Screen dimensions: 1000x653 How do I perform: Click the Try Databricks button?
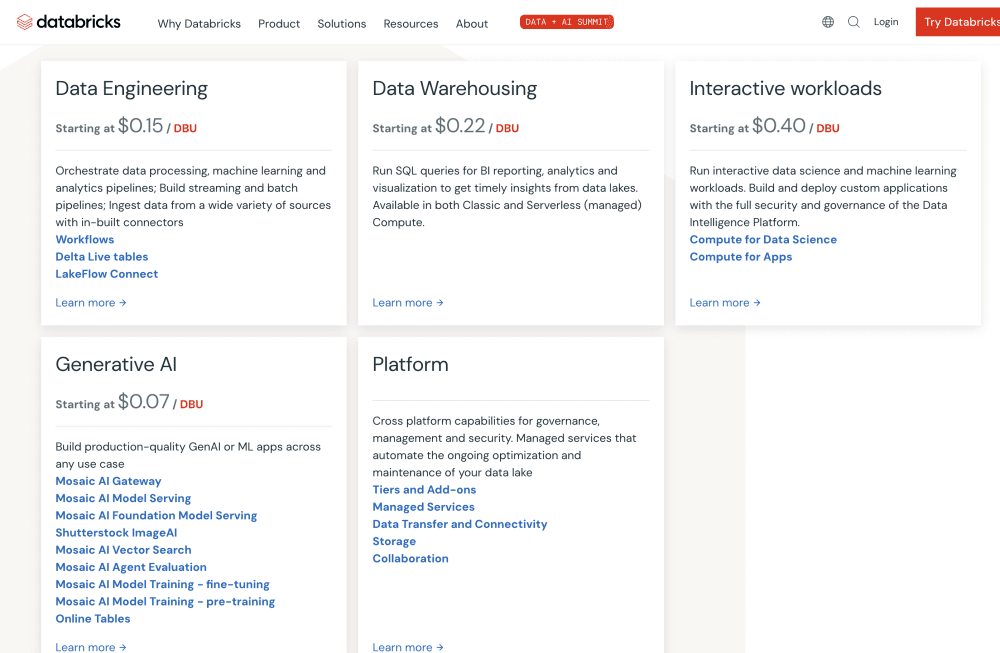click(958, 22)
